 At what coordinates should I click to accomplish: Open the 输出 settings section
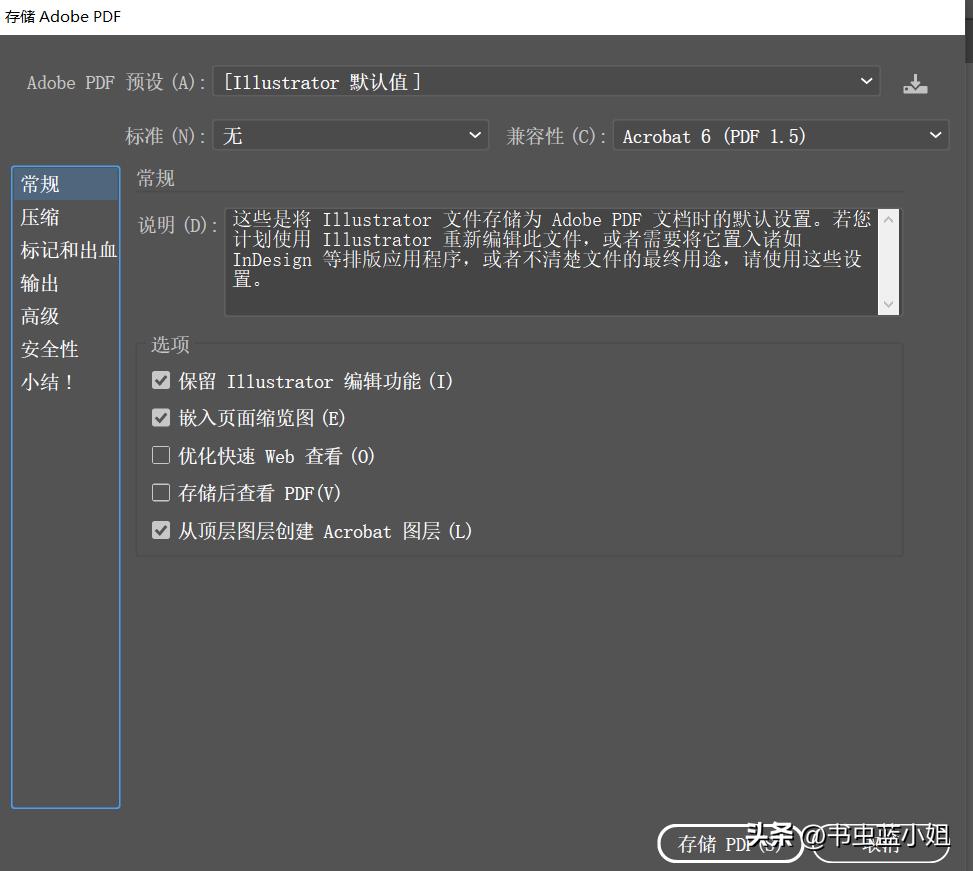coord(40,283)
